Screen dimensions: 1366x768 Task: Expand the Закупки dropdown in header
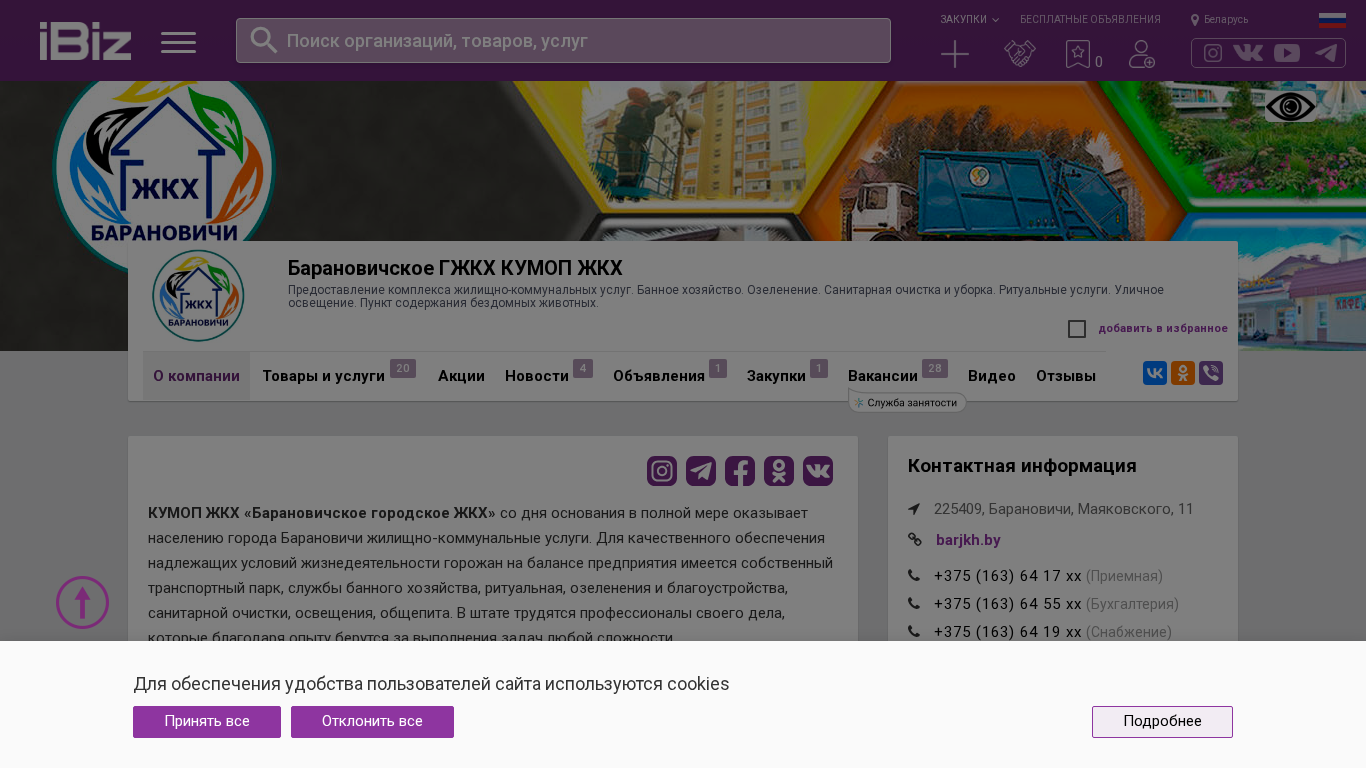click(969, 19)
